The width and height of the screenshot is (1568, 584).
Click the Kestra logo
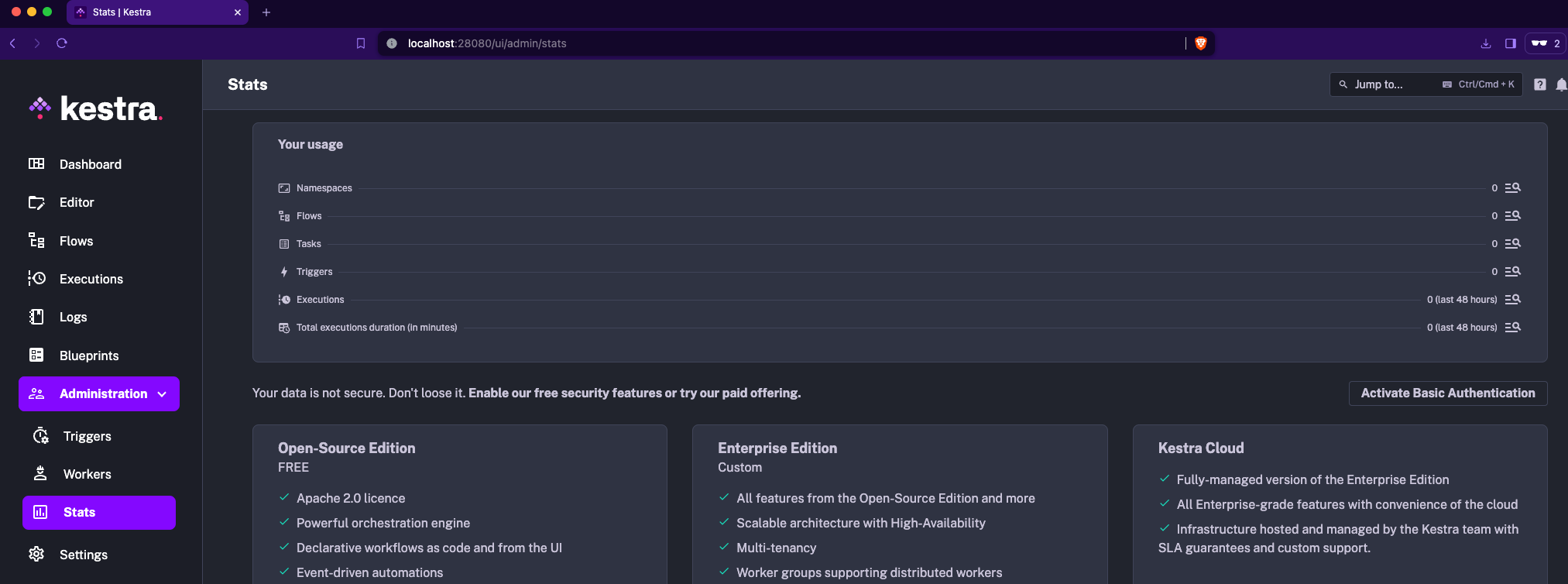(96, 108)
